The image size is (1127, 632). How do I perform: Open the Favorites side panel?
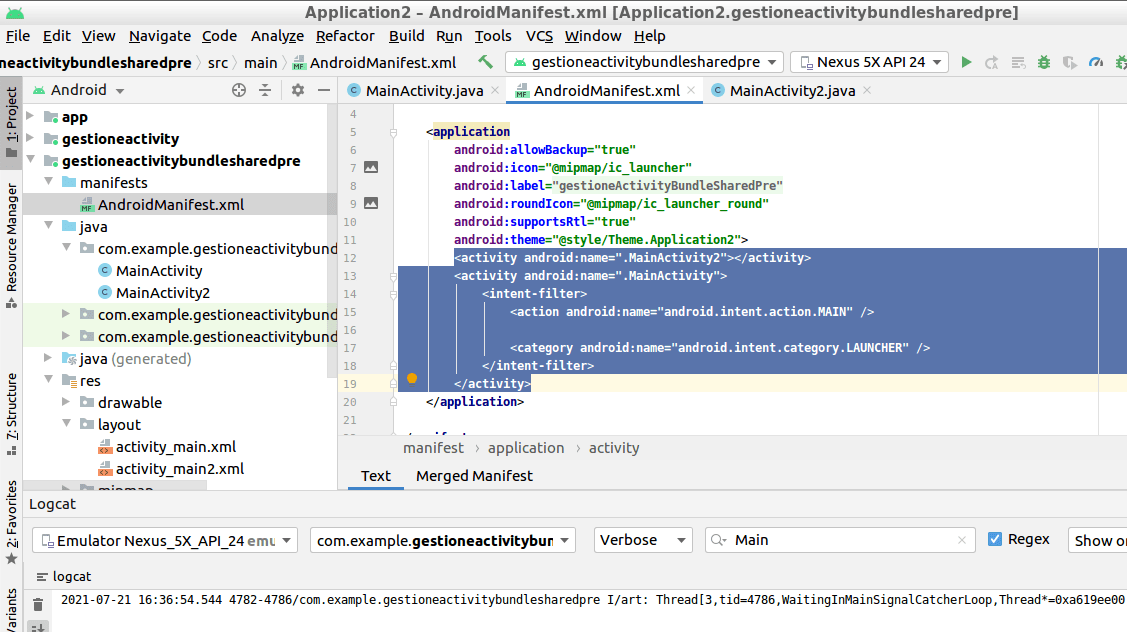pyautogui.click(x=11, y=522)
